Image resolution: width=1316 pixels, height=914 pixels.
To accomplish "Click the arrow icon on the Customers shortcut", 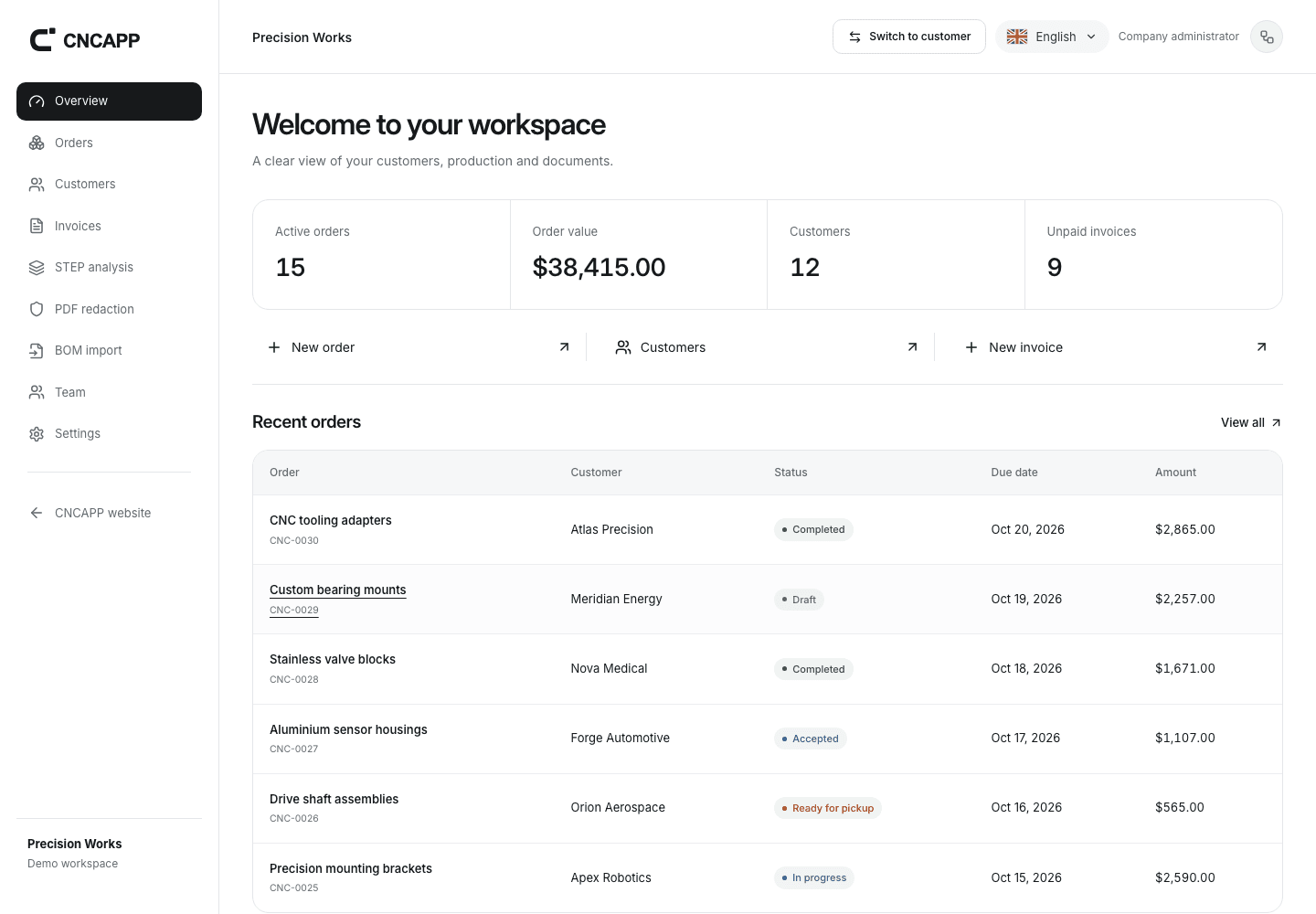I will tap(912, 347).
